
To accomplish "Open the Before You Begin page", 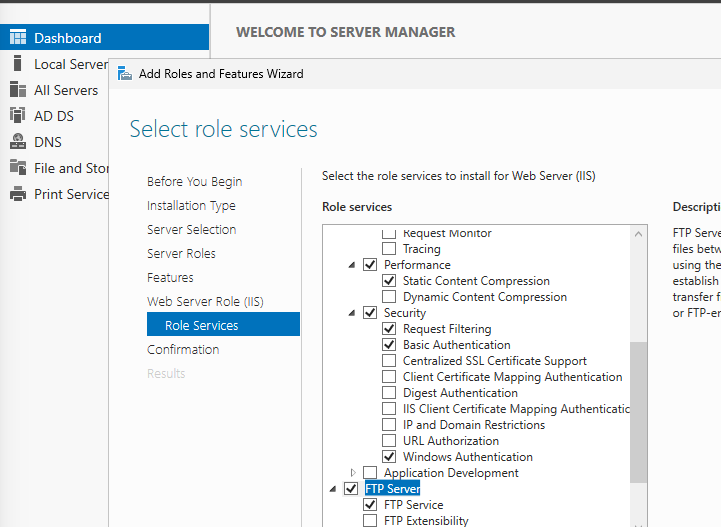I will (x=194, y=181).
